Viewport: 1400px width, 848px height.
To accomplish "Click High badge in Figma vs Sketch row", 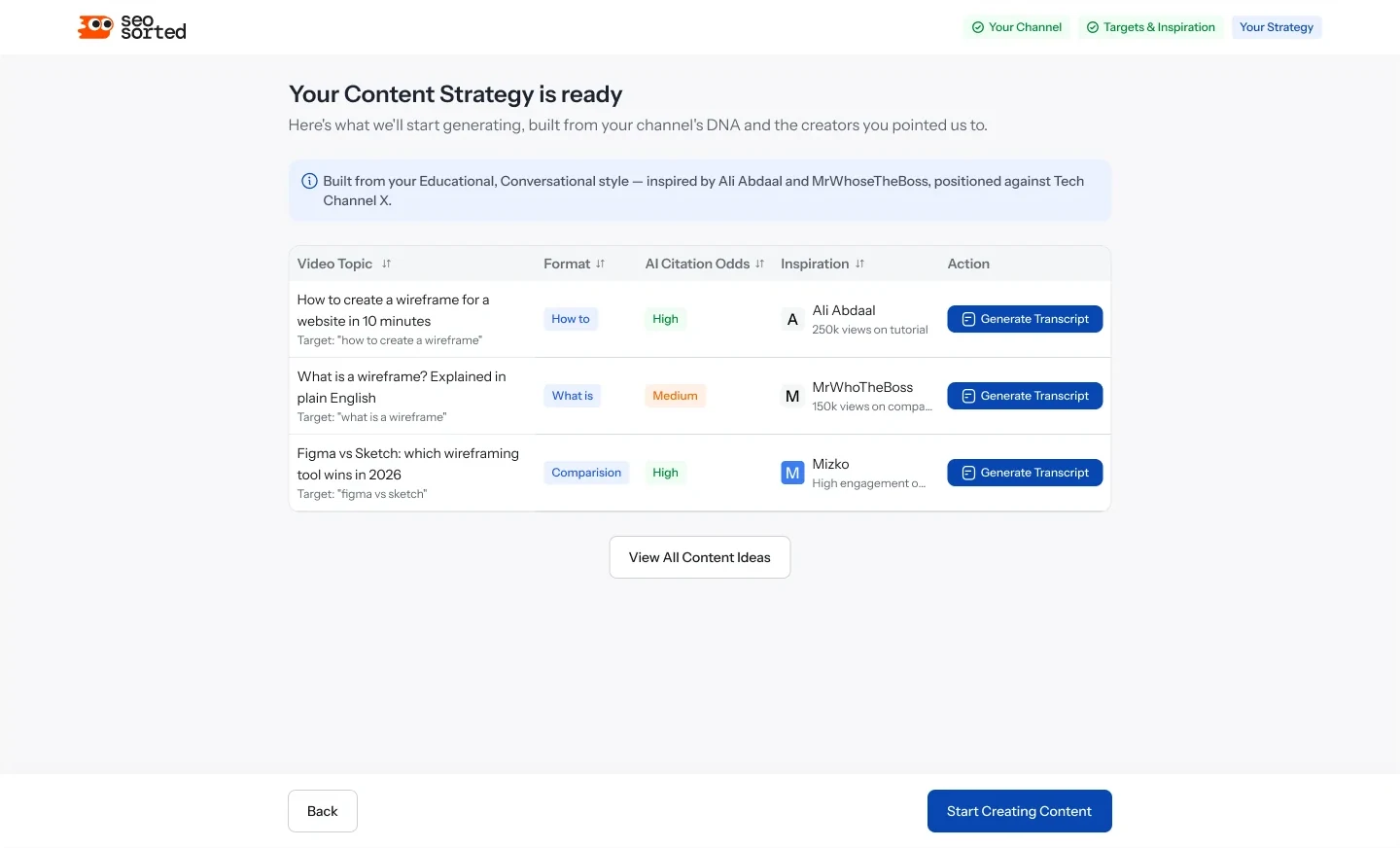I will point(666,473).
